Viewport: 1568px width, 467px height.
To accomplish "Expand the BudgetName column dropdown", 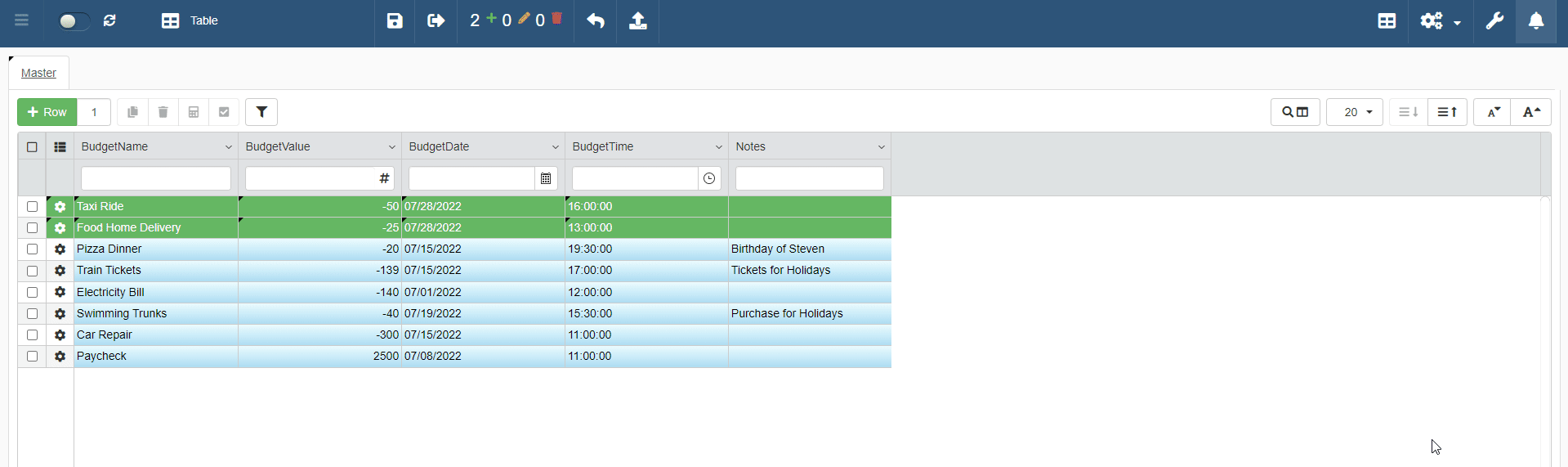I will pos(228,147).
